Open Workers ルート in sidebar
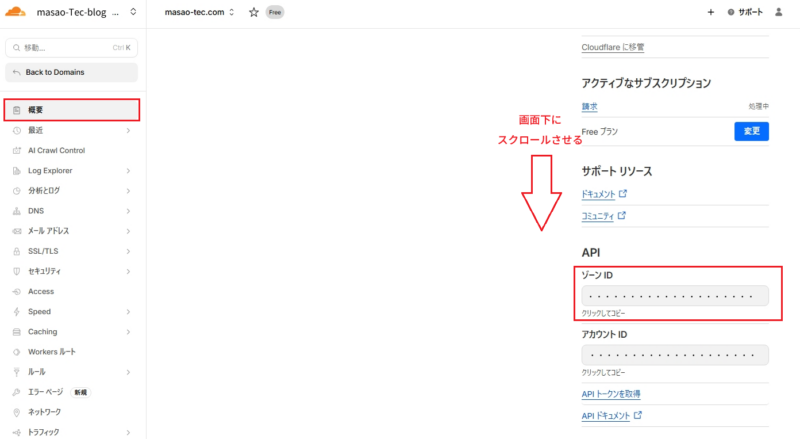The height and width of the screenshot is (439, 800). coord(71,352)
